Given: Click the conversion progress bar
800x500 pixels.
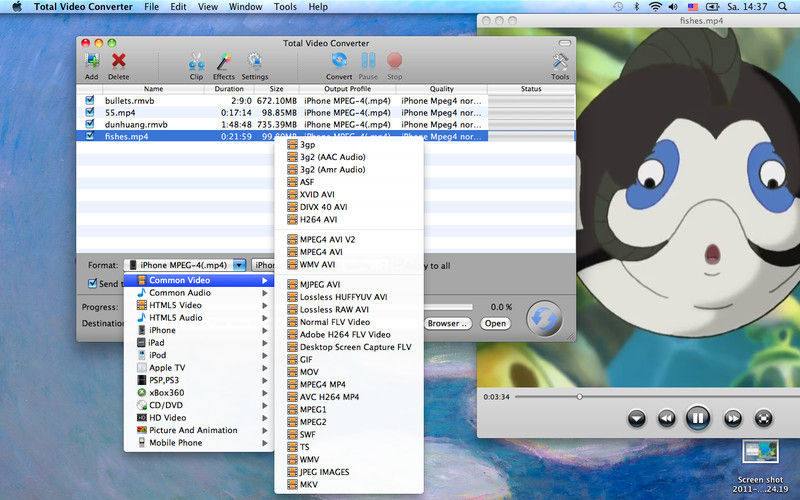Looking at the screenshot, I should coord(448,307).
